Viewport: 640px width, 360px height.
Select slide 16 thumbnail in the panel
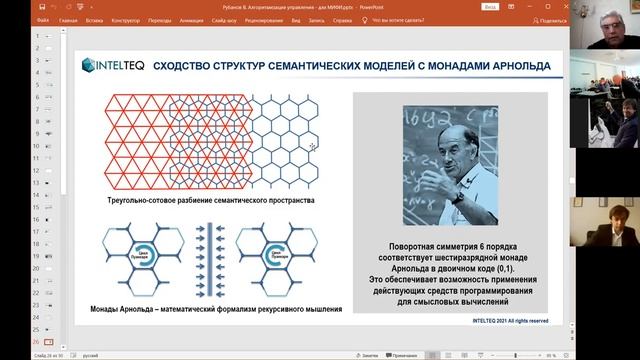point(49,220)
